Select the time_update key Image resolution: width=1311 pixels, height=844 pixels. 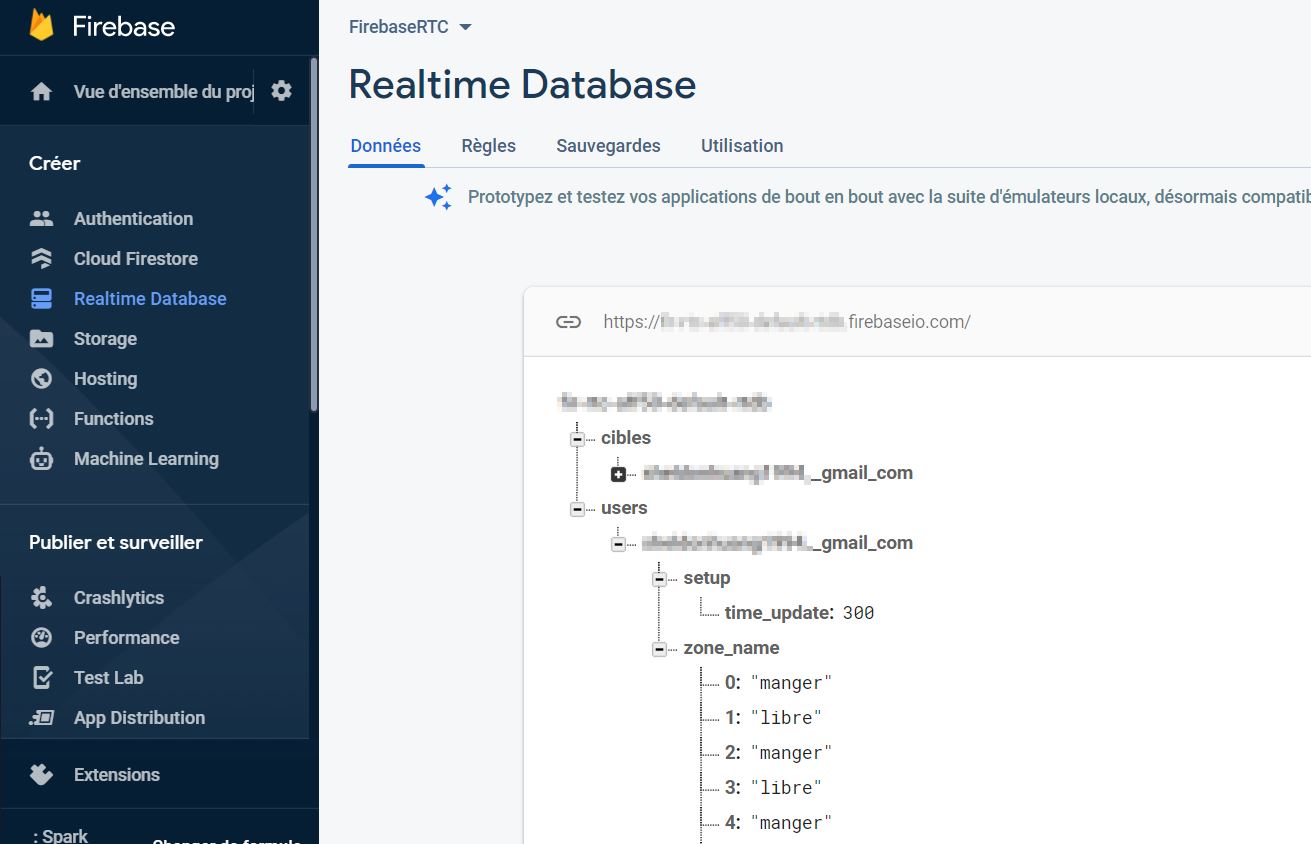(x=779, y=613)
